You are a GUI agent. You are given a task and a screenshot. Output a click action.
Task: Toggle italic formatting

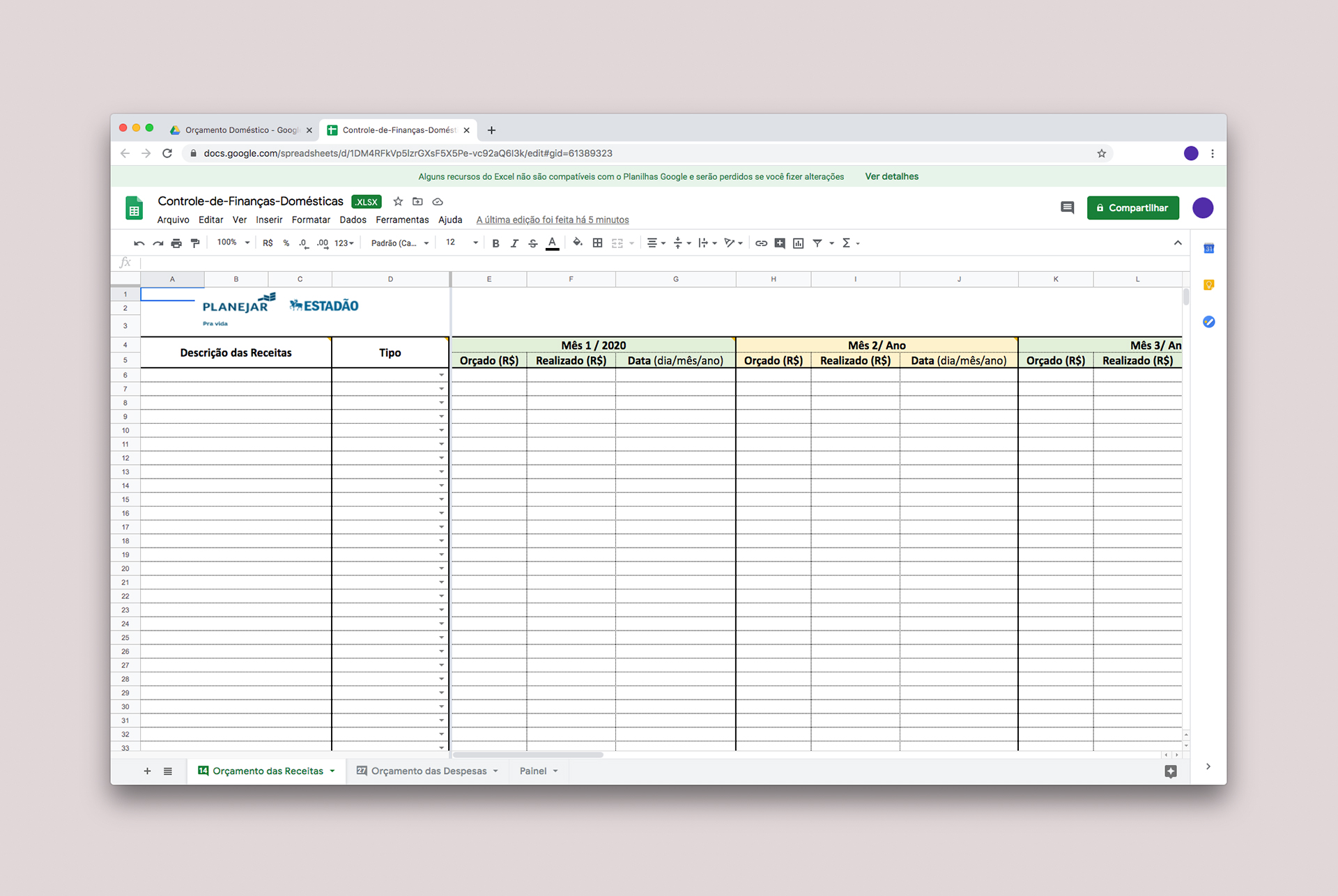pyautogui.click(x=514, y=243)
